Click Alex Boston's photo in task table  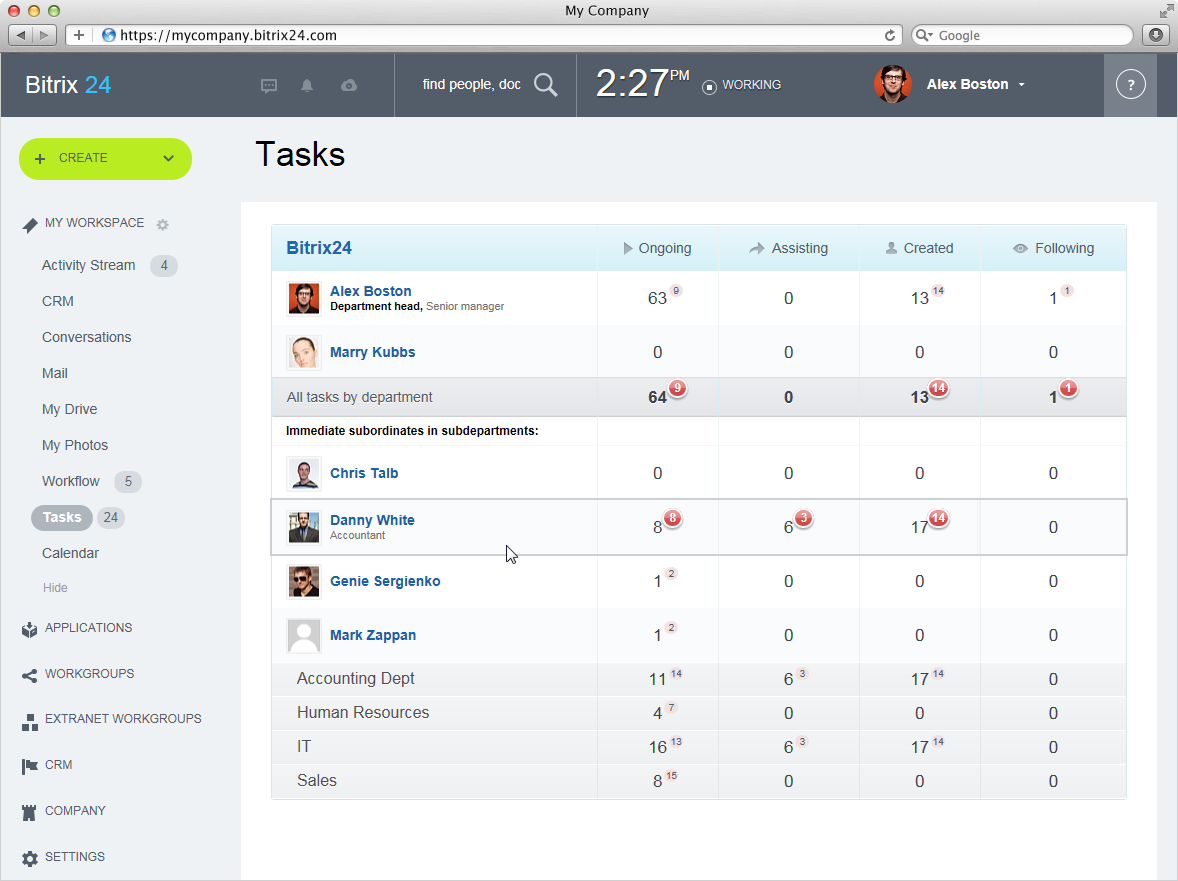coord(304,298)
